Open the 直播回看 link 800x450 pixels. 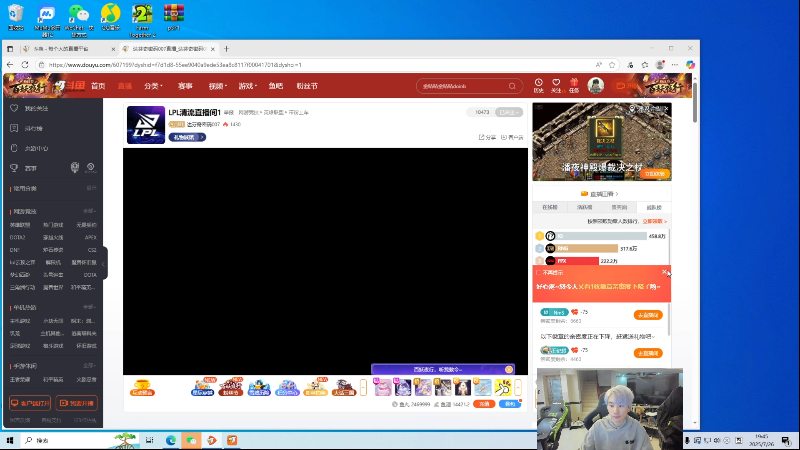(x=600, y=194)
